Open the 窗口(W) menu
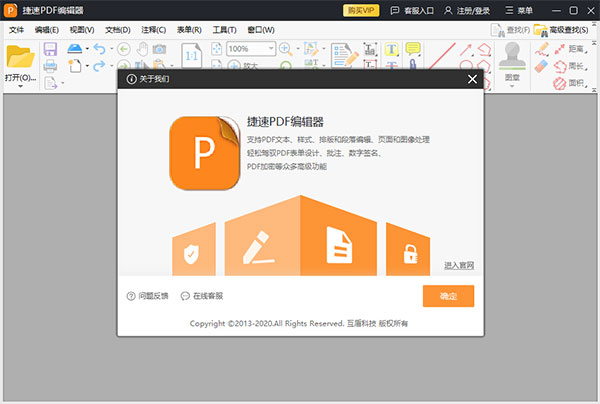The width and height of the screenshot is (600, 404). coord(261,30)
